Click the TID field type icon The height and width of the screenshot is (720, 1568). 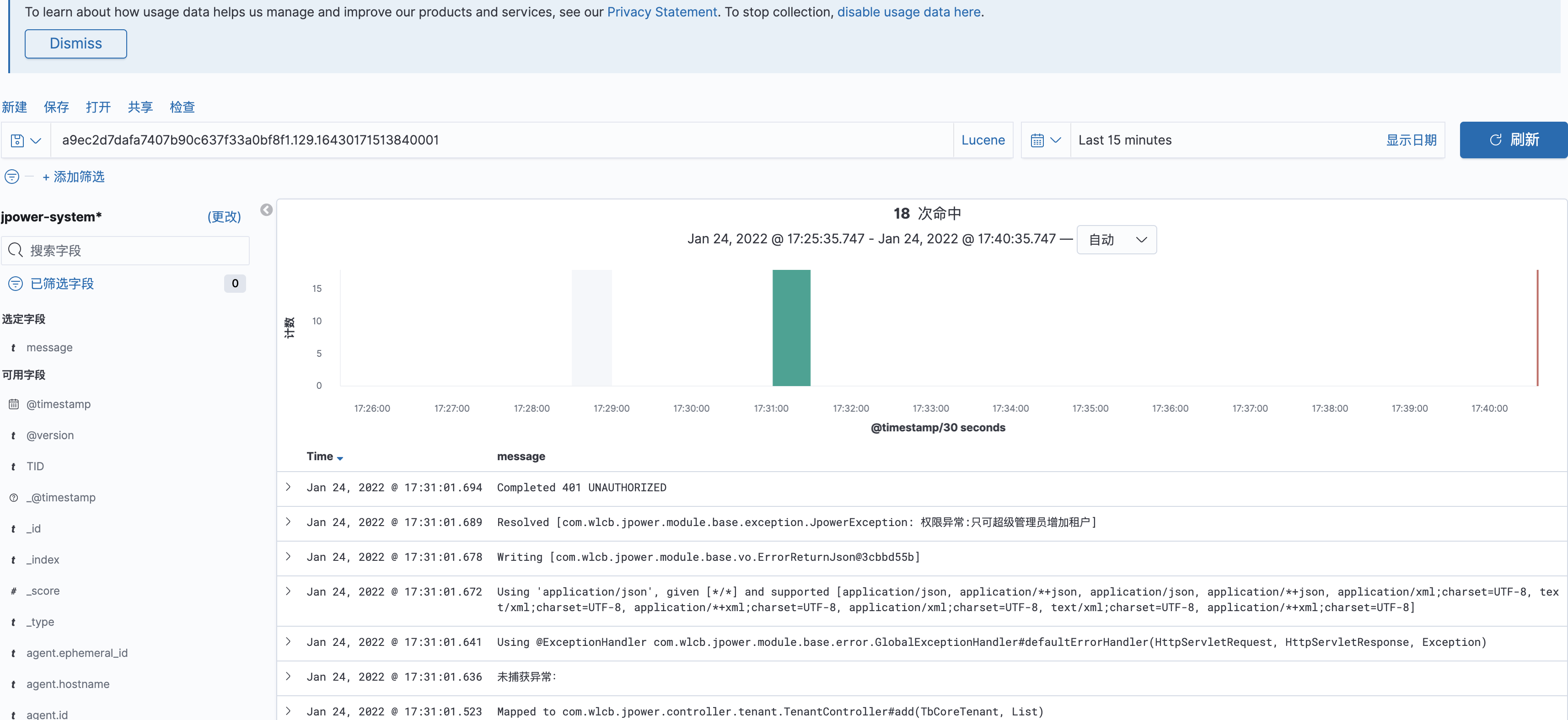[13, 466]
